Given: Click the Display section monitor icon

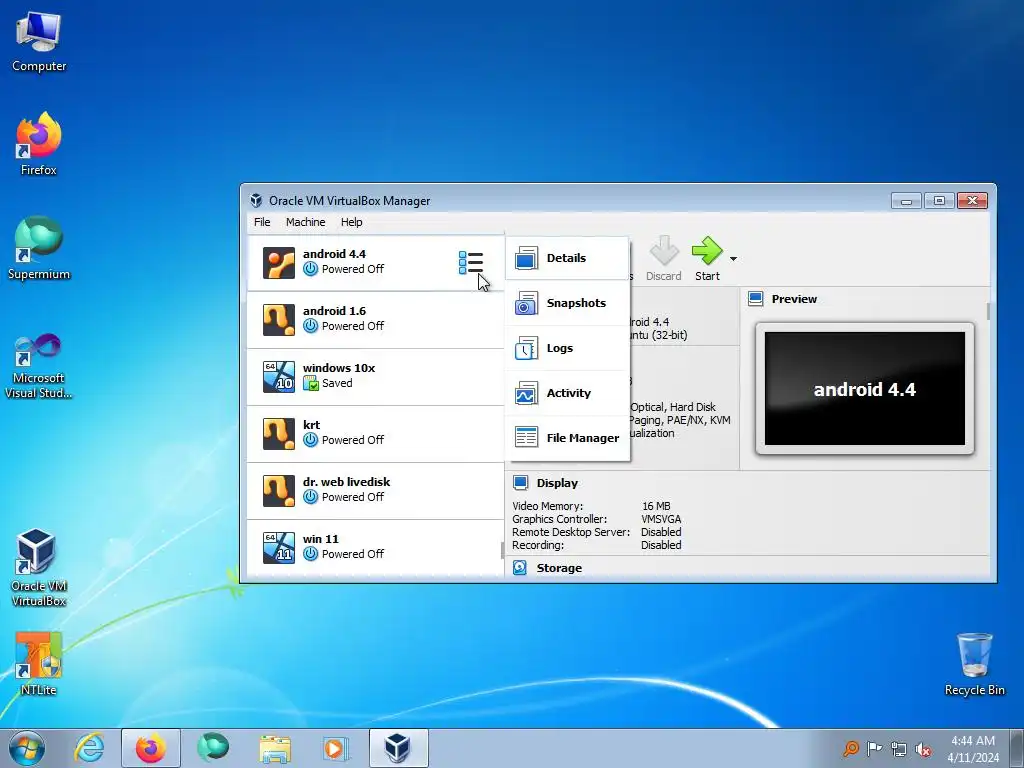Looking at the screenshot, I should [x=520, y=483].
